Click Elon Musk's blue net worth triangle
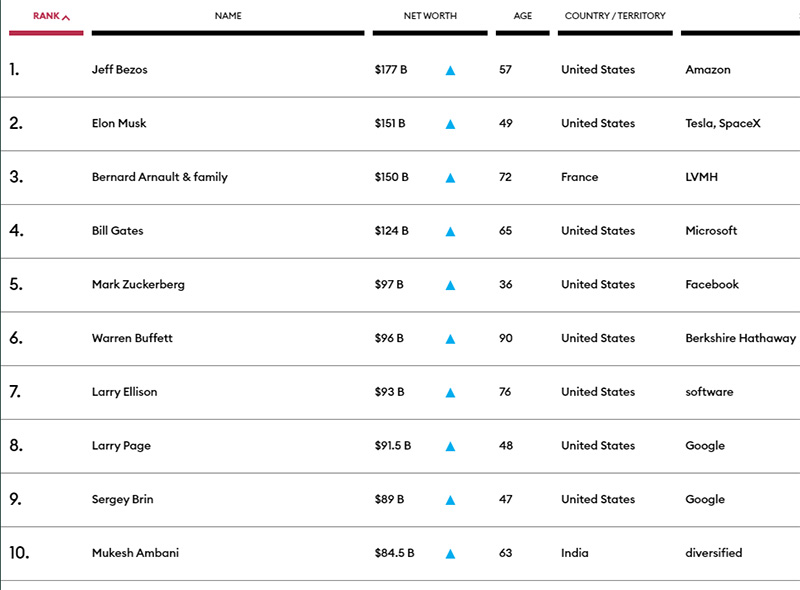800x590 pixels. [450, 124]
